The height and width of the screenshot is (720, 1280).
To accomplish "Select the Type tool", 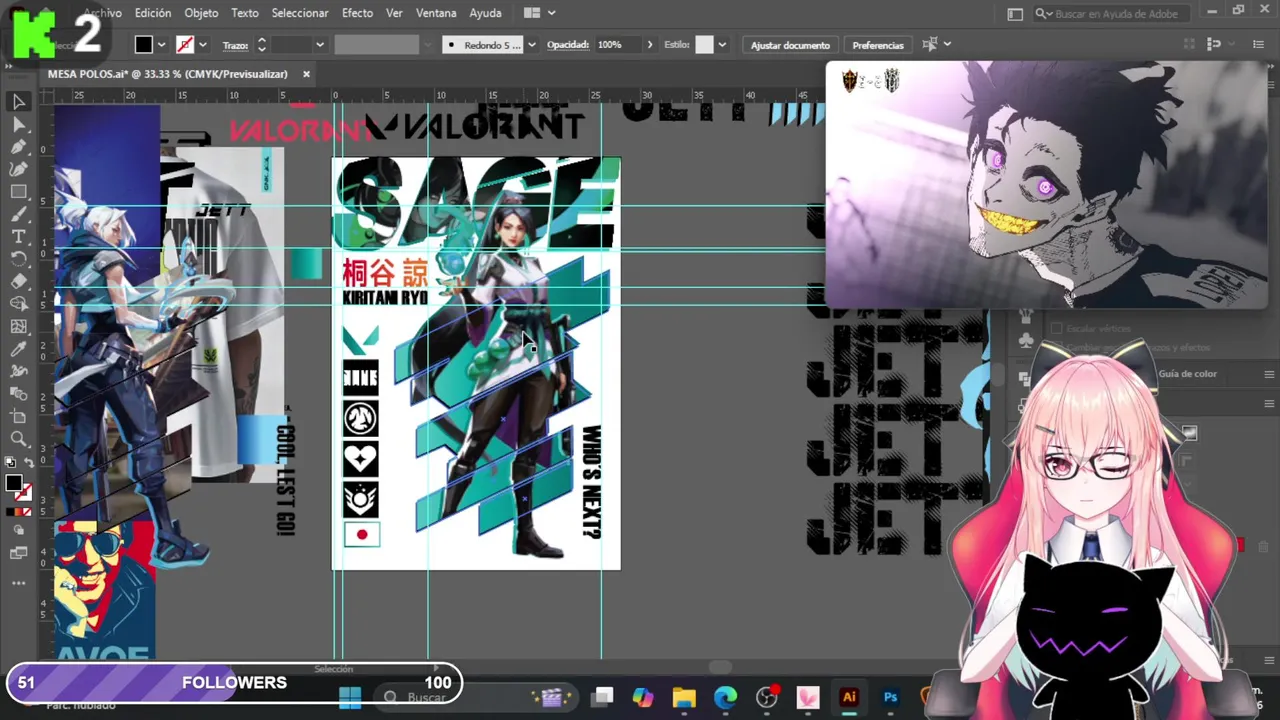I will (18, 237).
